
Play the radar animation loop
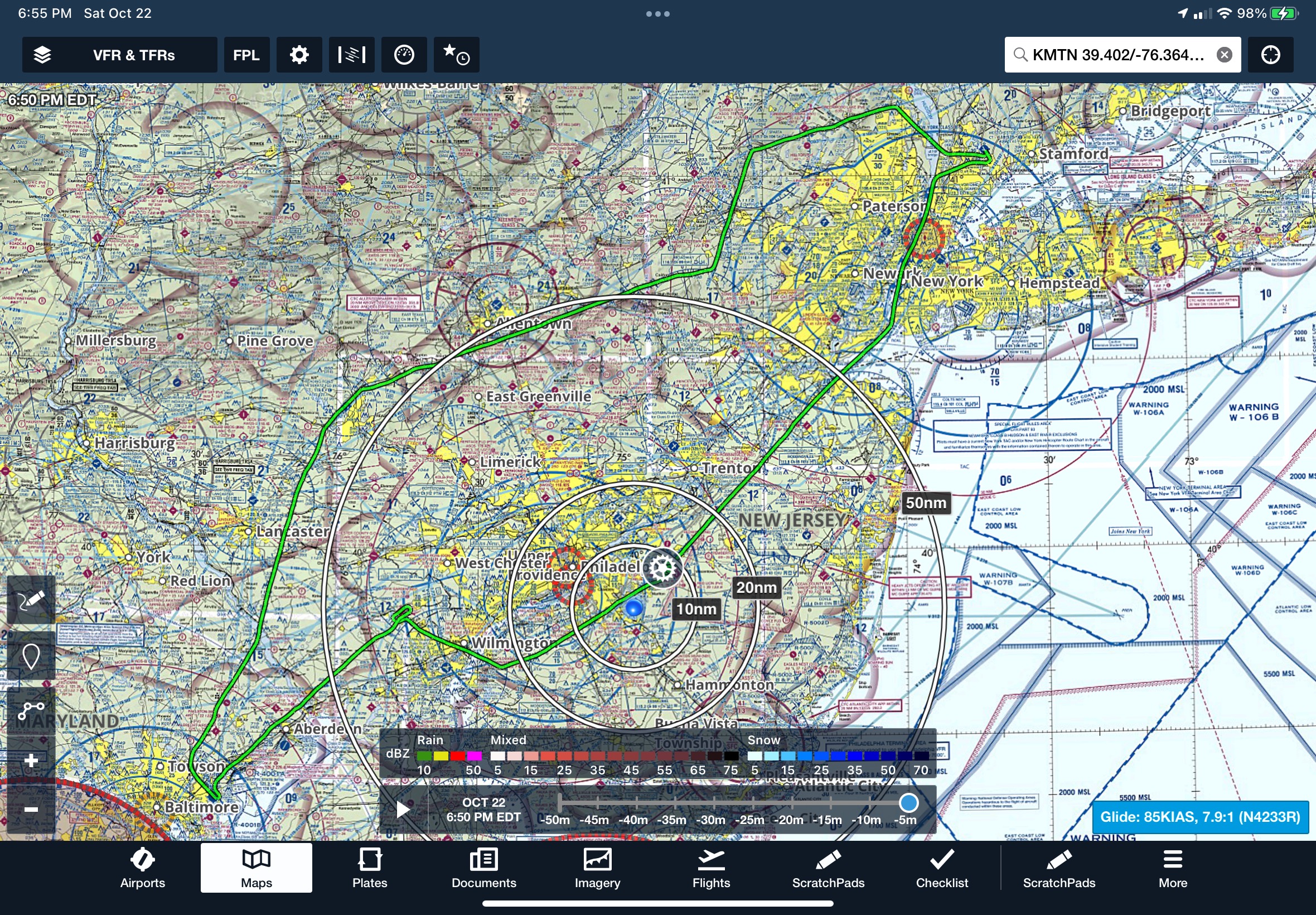click(x=403, y=809)
